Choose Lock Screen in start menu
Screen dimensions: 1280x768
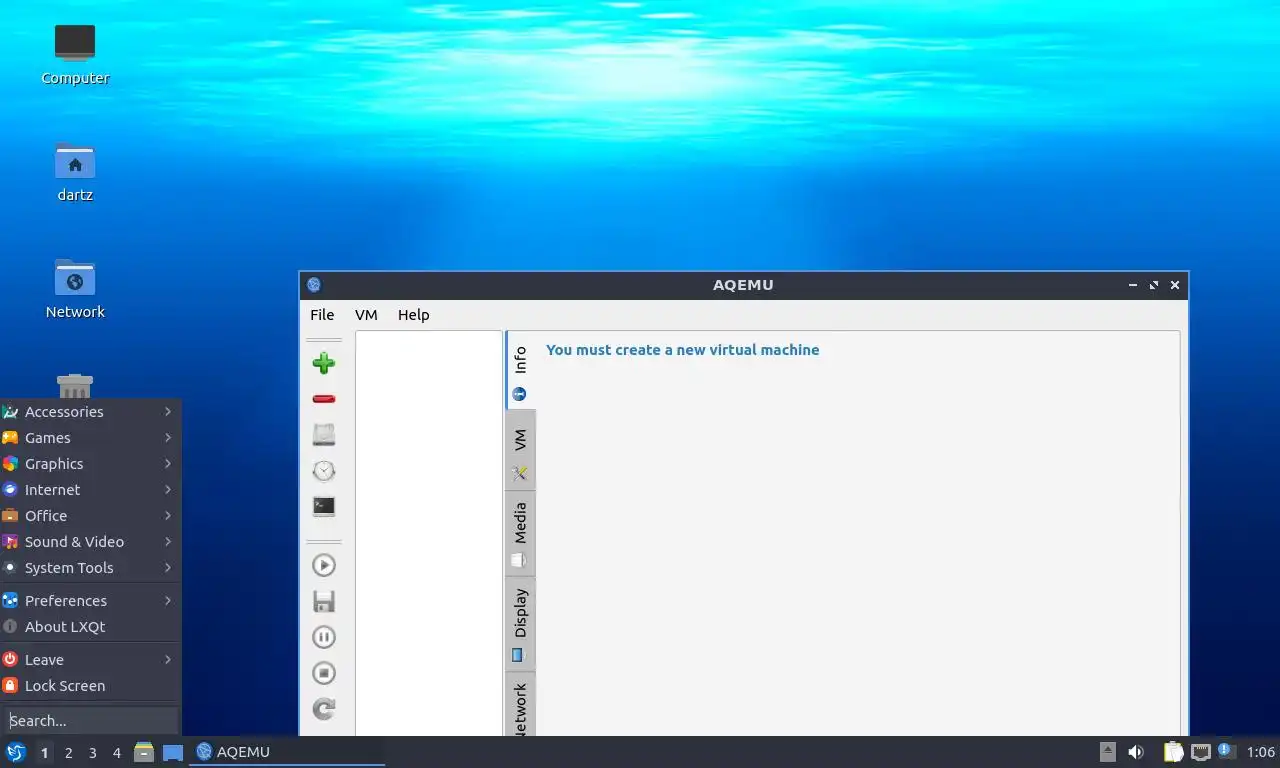(x=91, y=686)
